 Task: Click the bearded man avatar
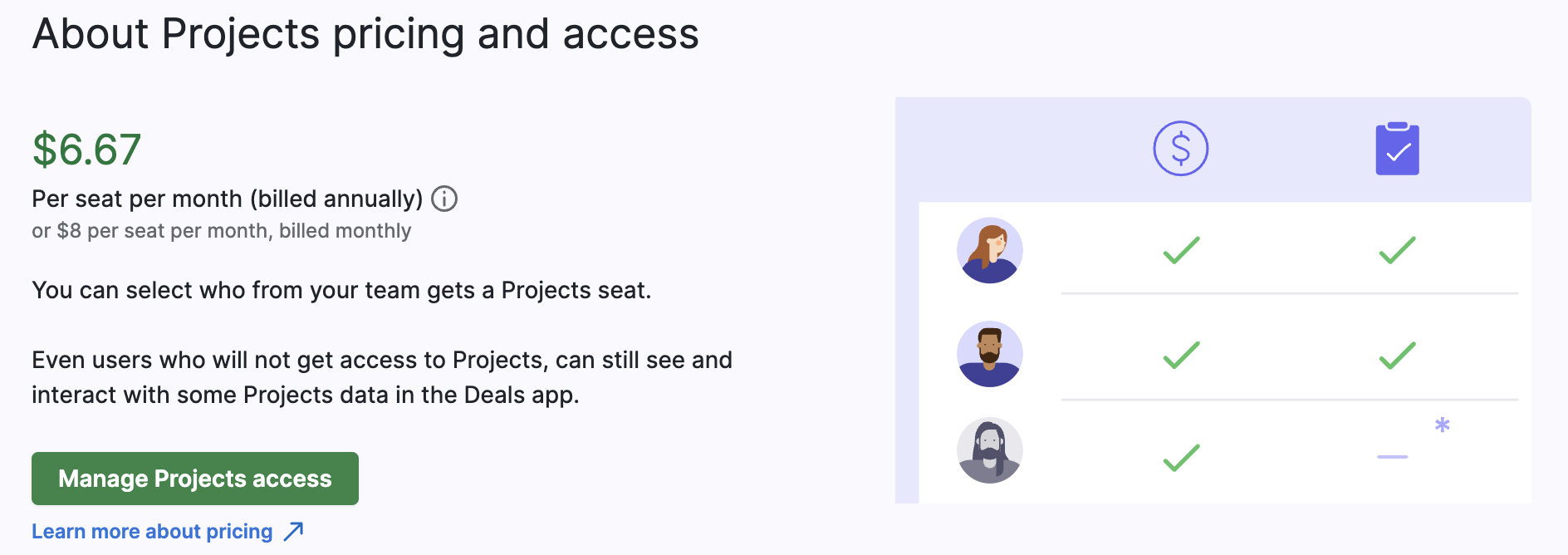[989, 354]
